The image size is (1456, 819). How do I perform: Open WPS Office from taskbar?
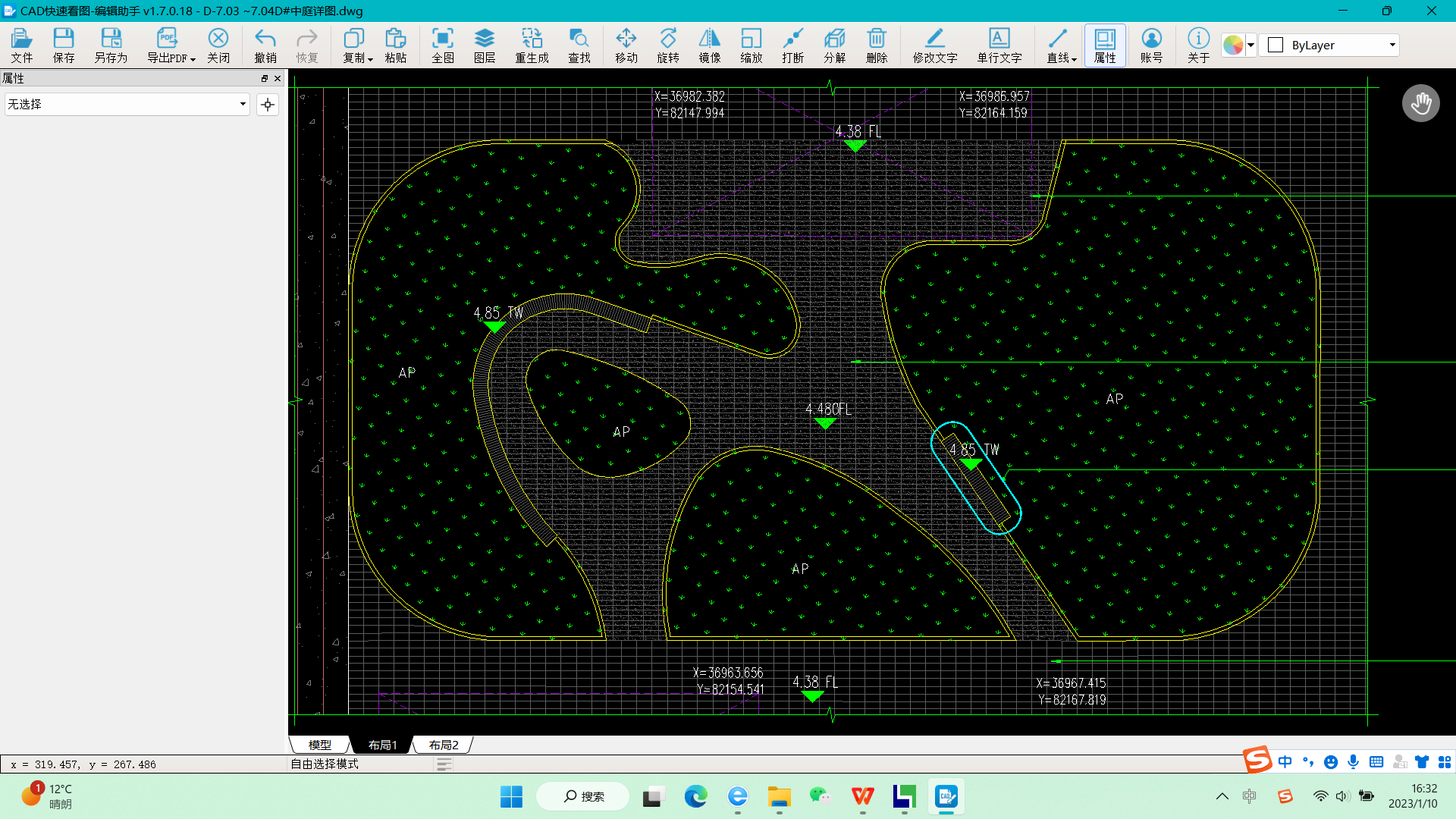pyautogui.click(x=862, y=796)
